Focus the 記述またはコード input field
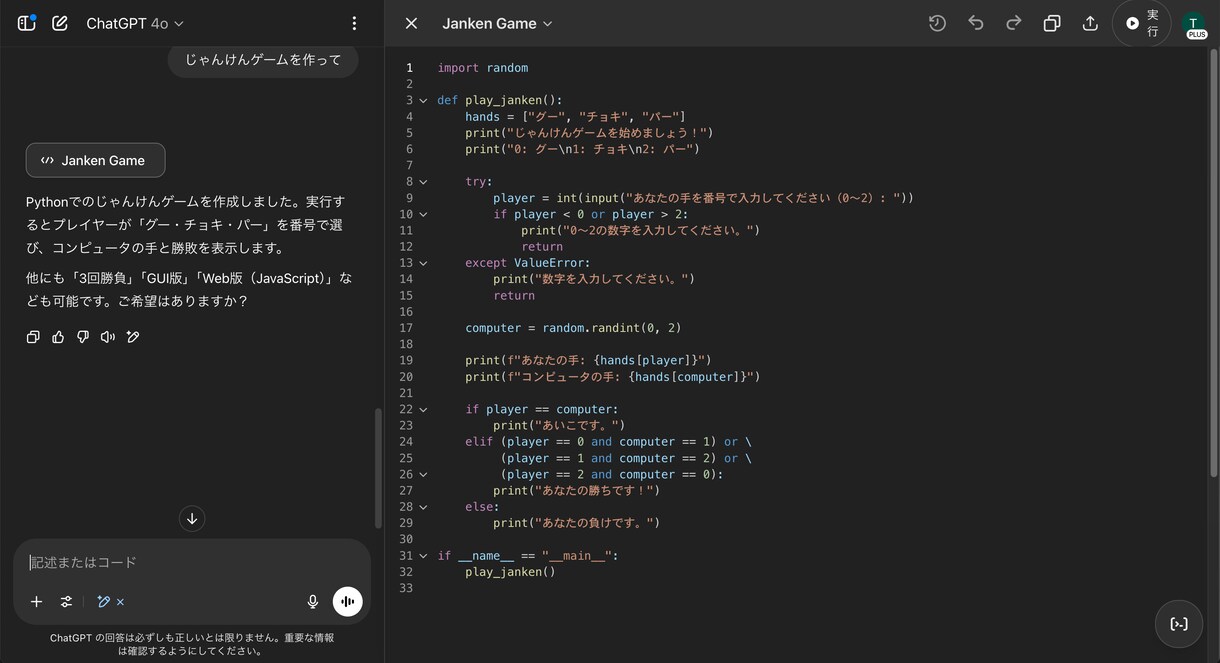 pos(190,562)
